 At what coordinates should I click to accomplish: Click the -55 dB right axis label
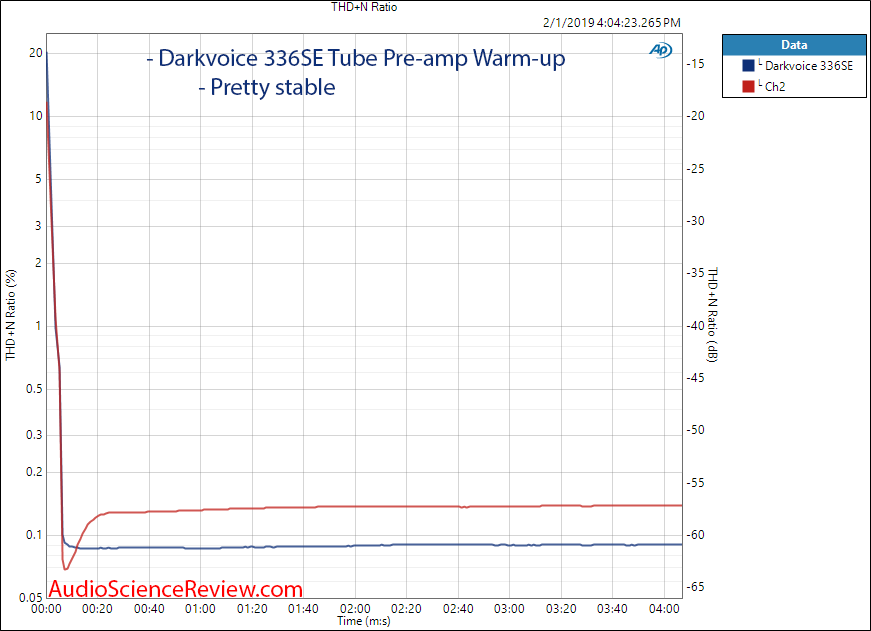point(695,483)
